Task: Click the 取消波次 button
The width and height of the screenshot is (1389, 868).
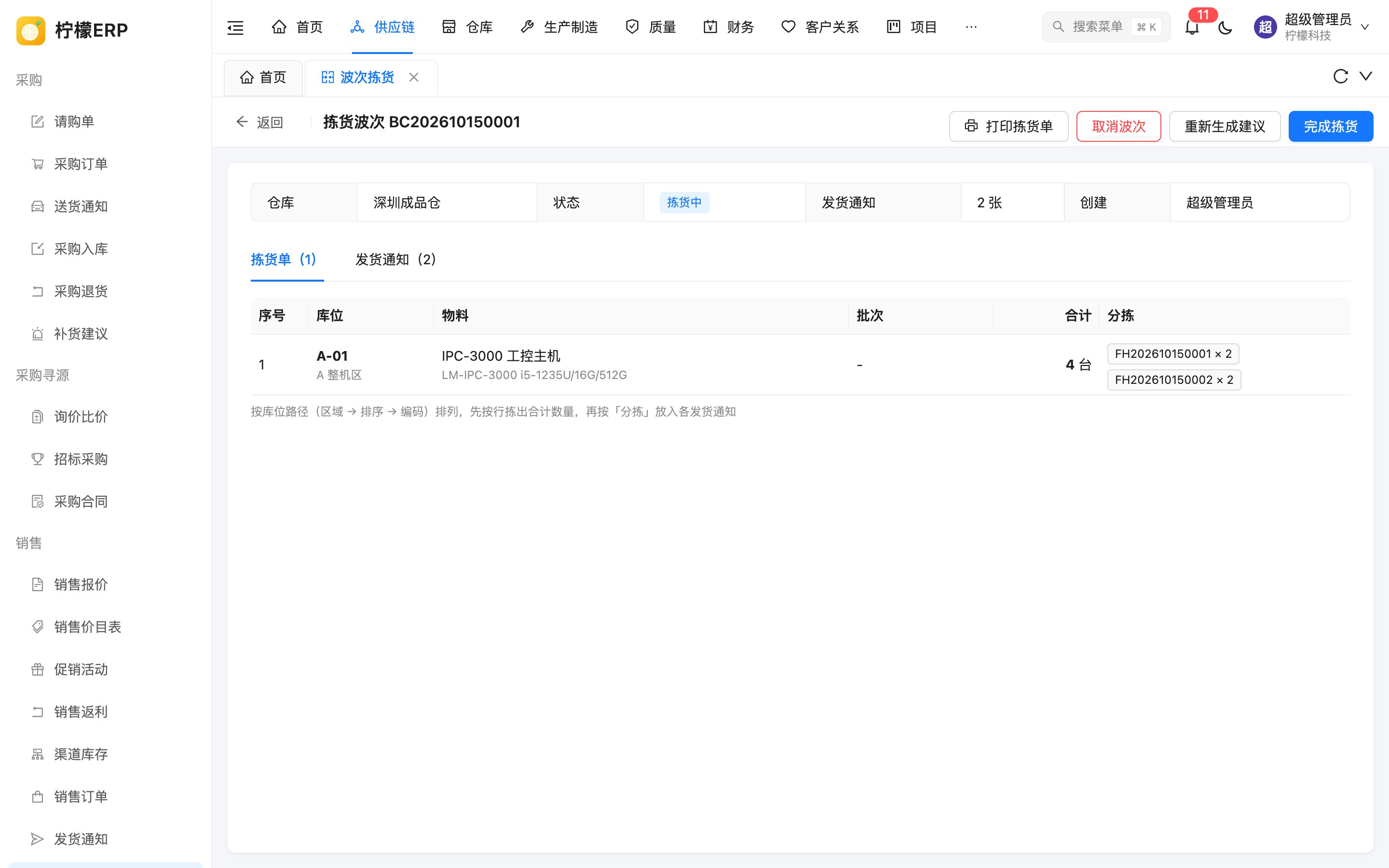Action: coord(1118,126)
